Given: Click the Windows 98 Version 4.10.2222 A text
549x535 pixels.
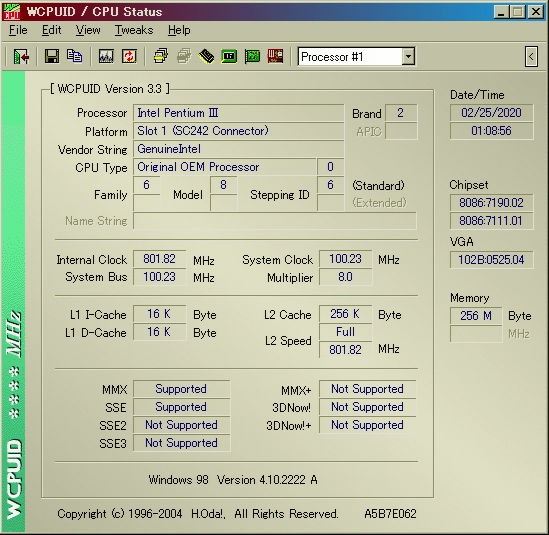Looking at the screenshot, I should 233,480.
